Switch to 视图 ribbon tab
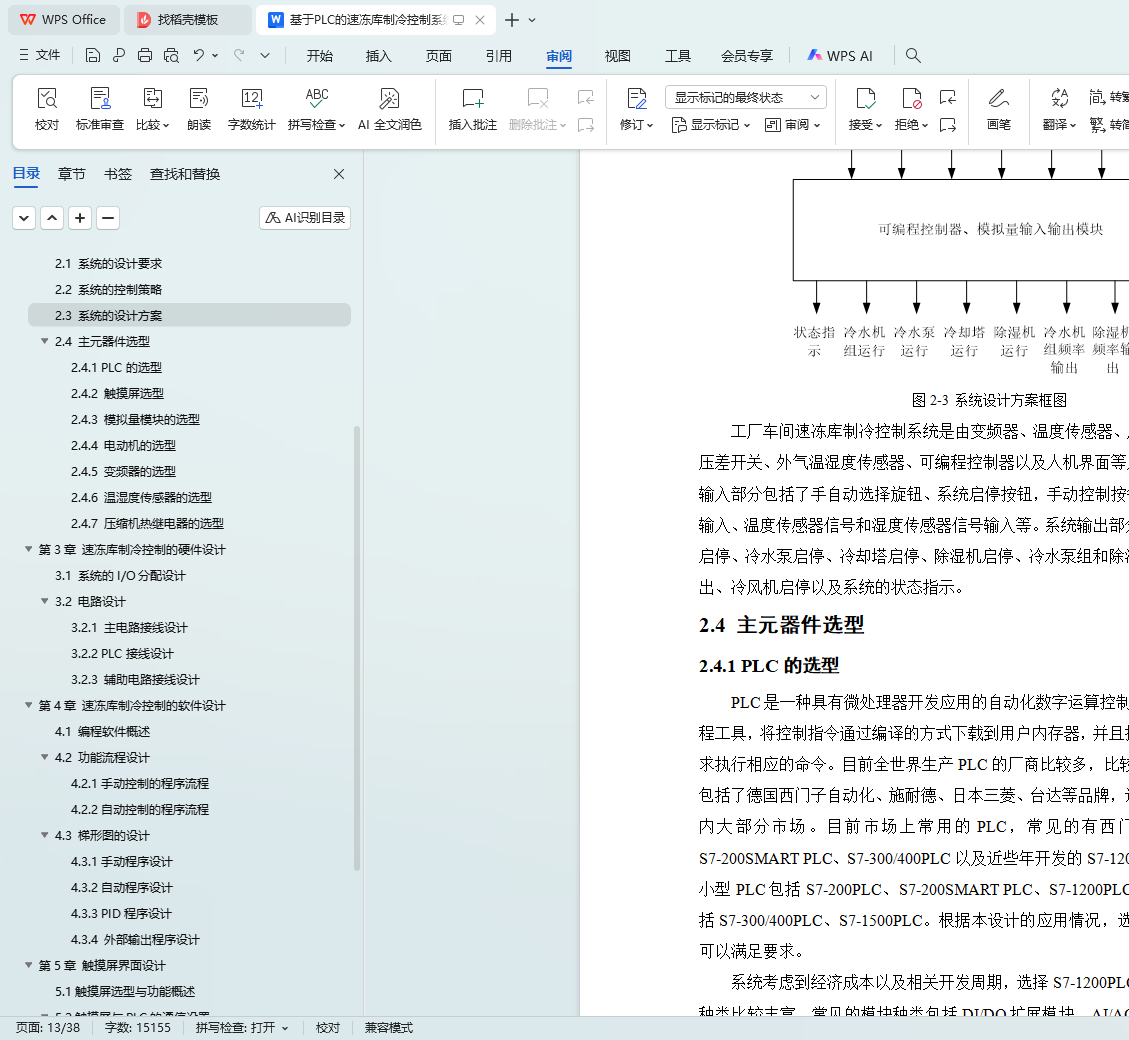Viewport: 1129px width, 1040px height. pyautogui.click(x=618, y=55)
